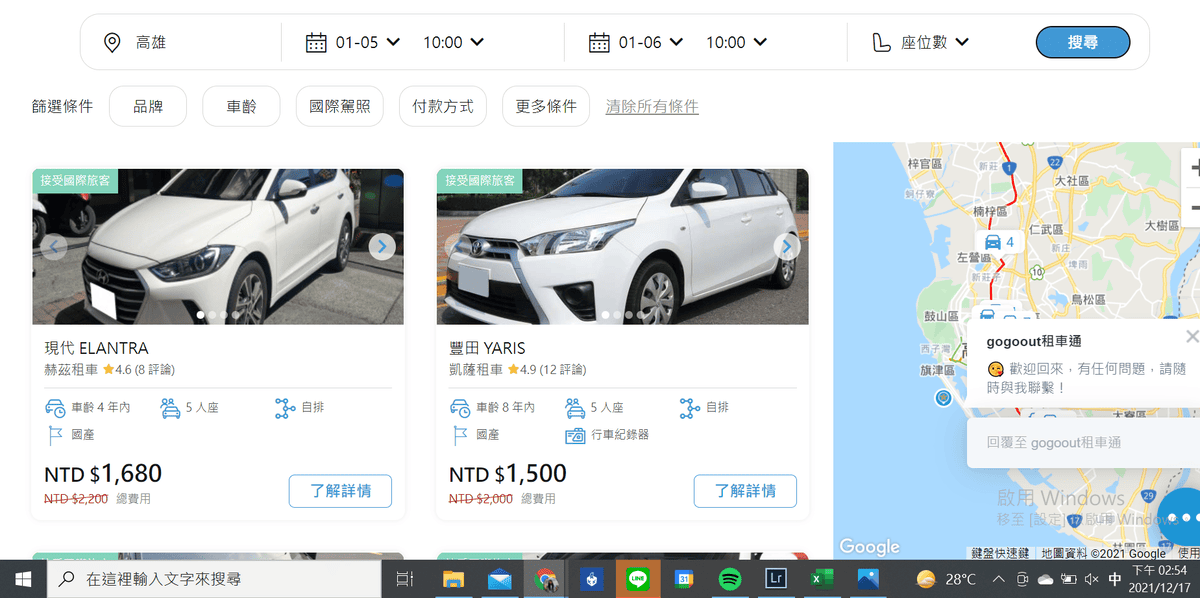Click the location pin icon beside 高雄
Screen dimensions: 1200x598
click(112, 42)
